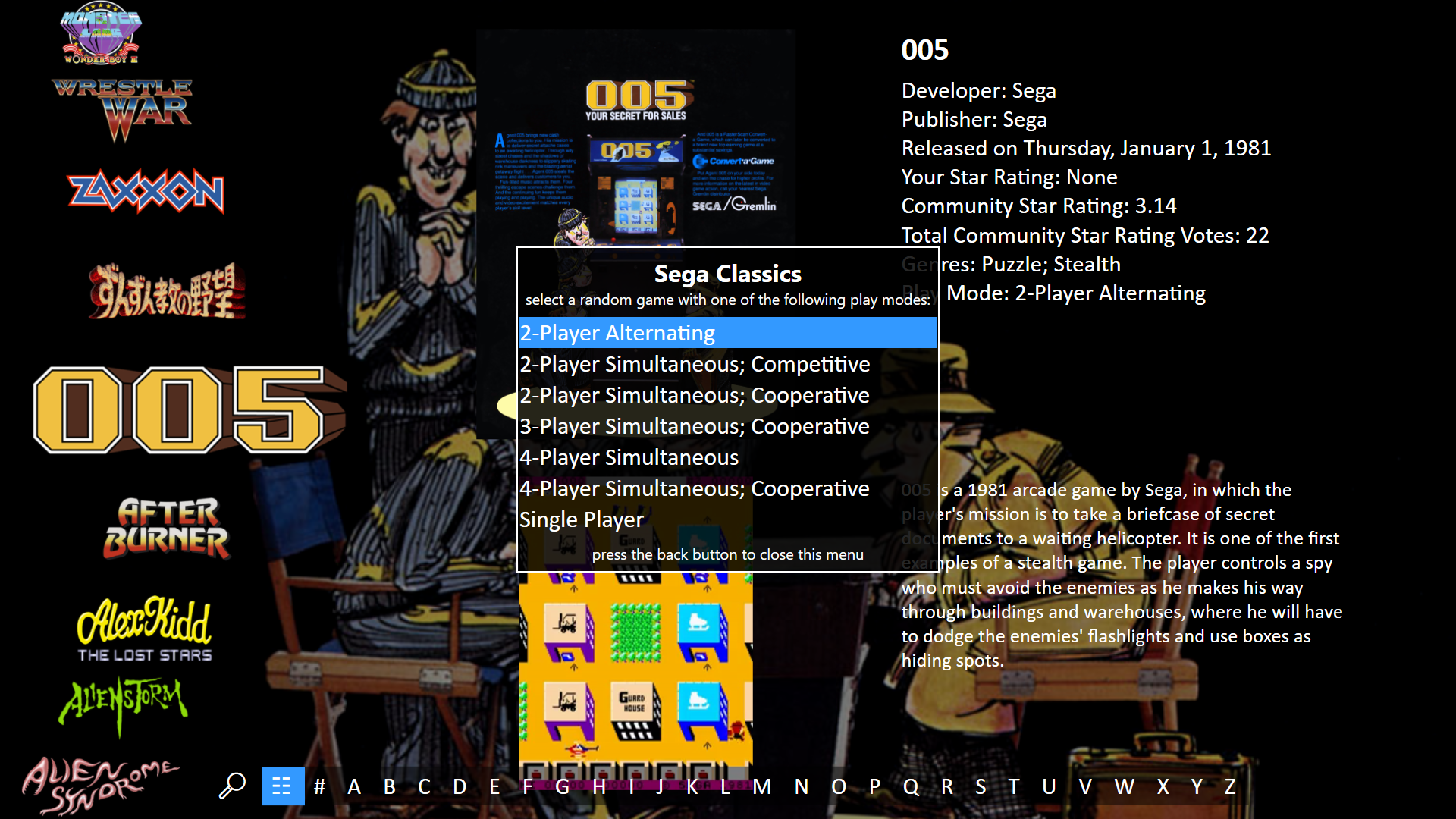Click 'Publisher: Sega' detail line
The image size is (1456, 819).
974,119
